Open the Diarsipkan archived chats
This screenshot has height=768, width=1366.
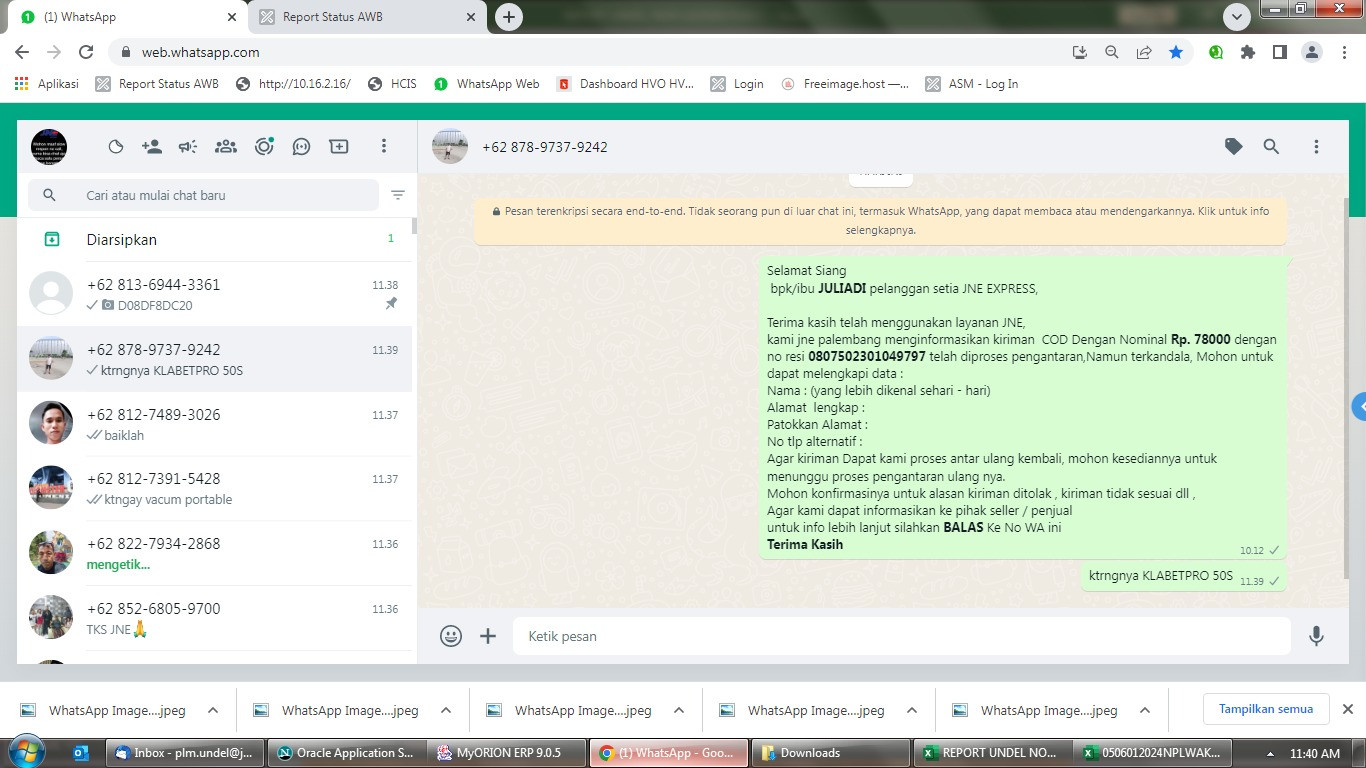[215, 239]
